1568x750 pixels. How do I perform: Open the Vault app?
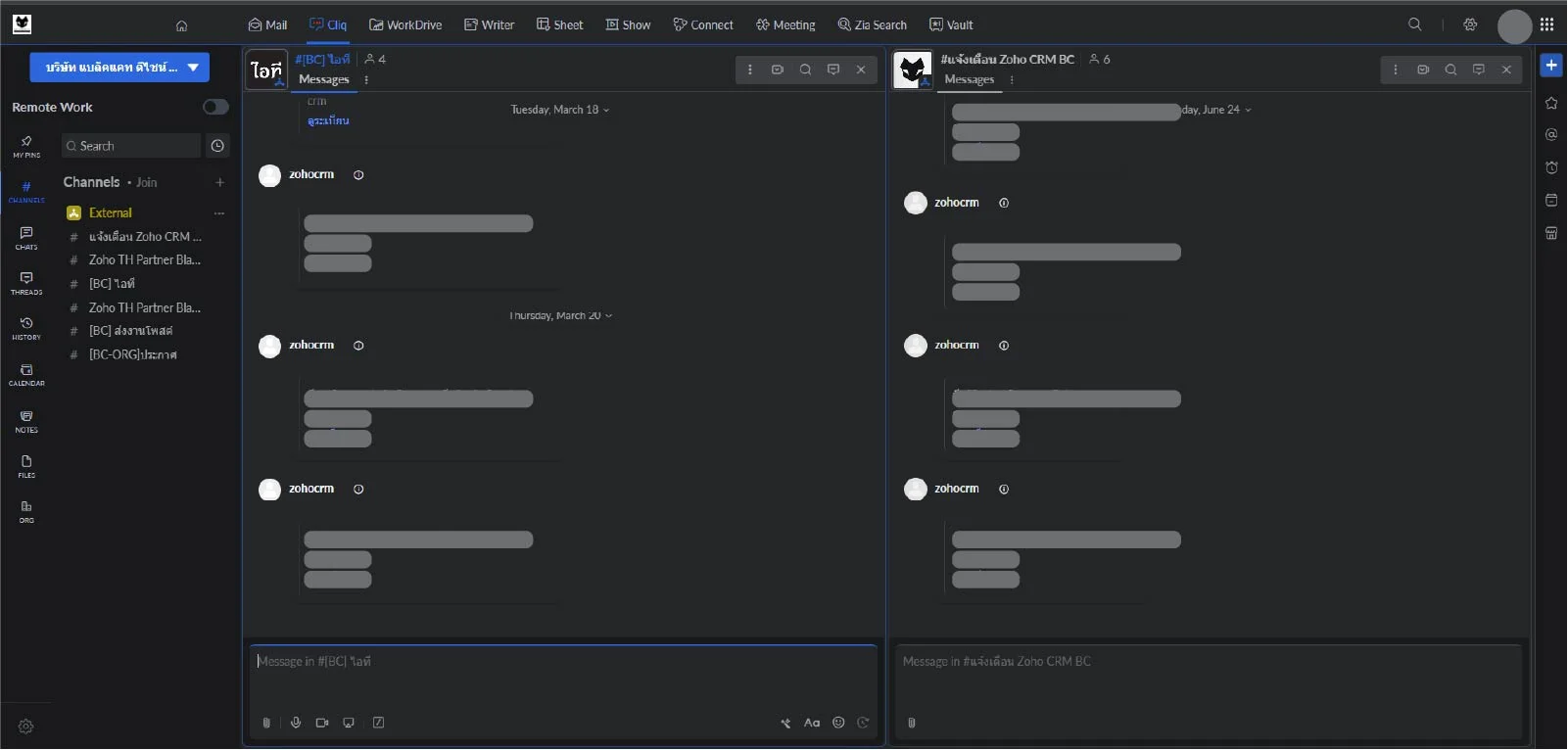951,24
